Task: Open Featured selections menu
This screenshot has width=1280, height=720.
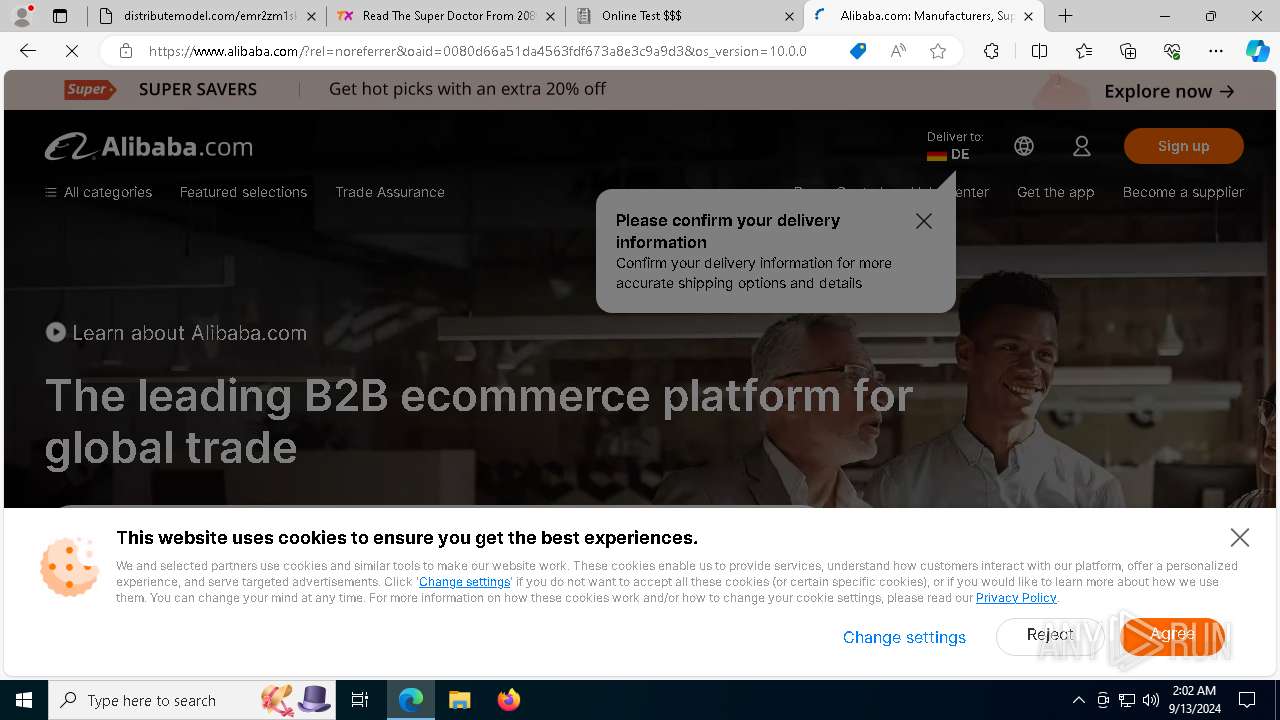Action: [243, 192]
